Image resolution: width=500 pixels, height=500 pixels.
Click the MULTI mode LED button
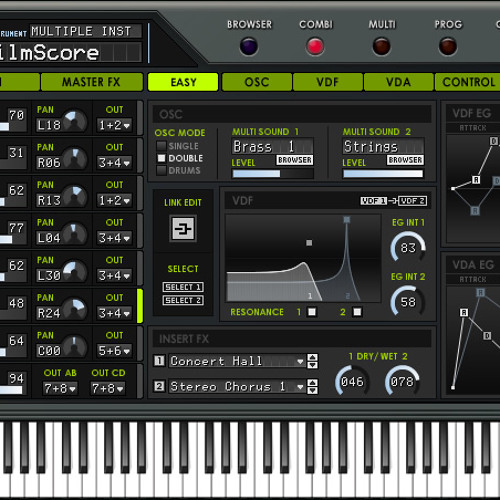click(x=381, y=46)
